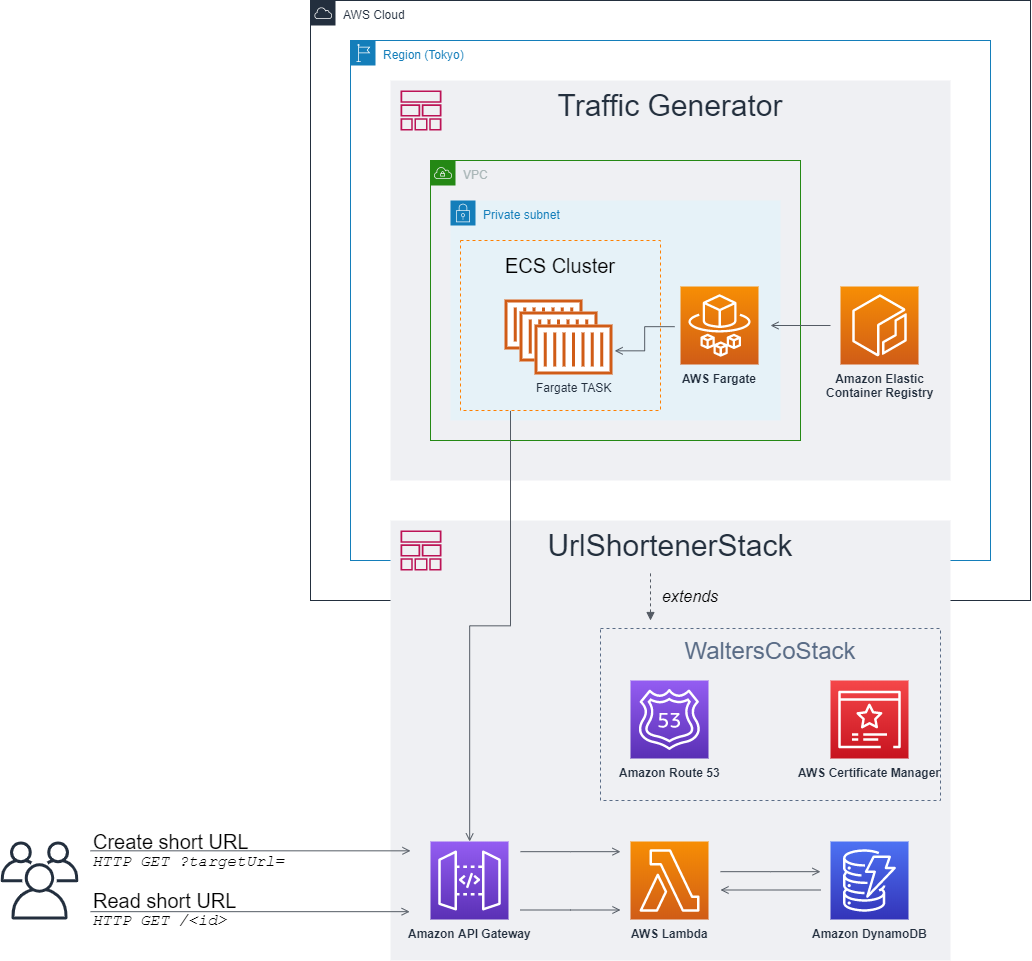Click the 'ECS Cluster' label
Viewport: 1032px width, 961px height.
[559, 266]
